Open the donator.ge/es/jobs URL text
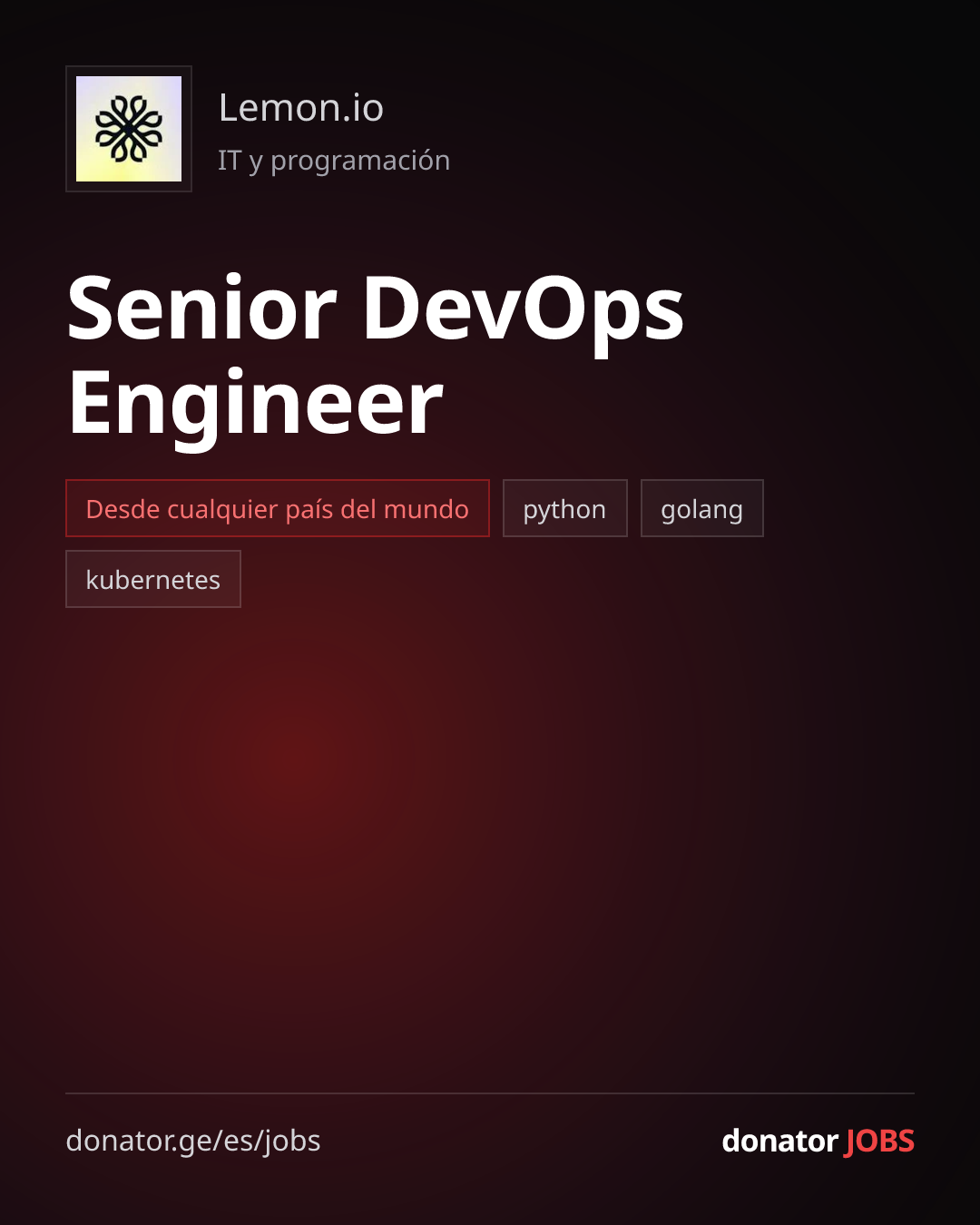The image size is (980, 1225). [193, 1141]
